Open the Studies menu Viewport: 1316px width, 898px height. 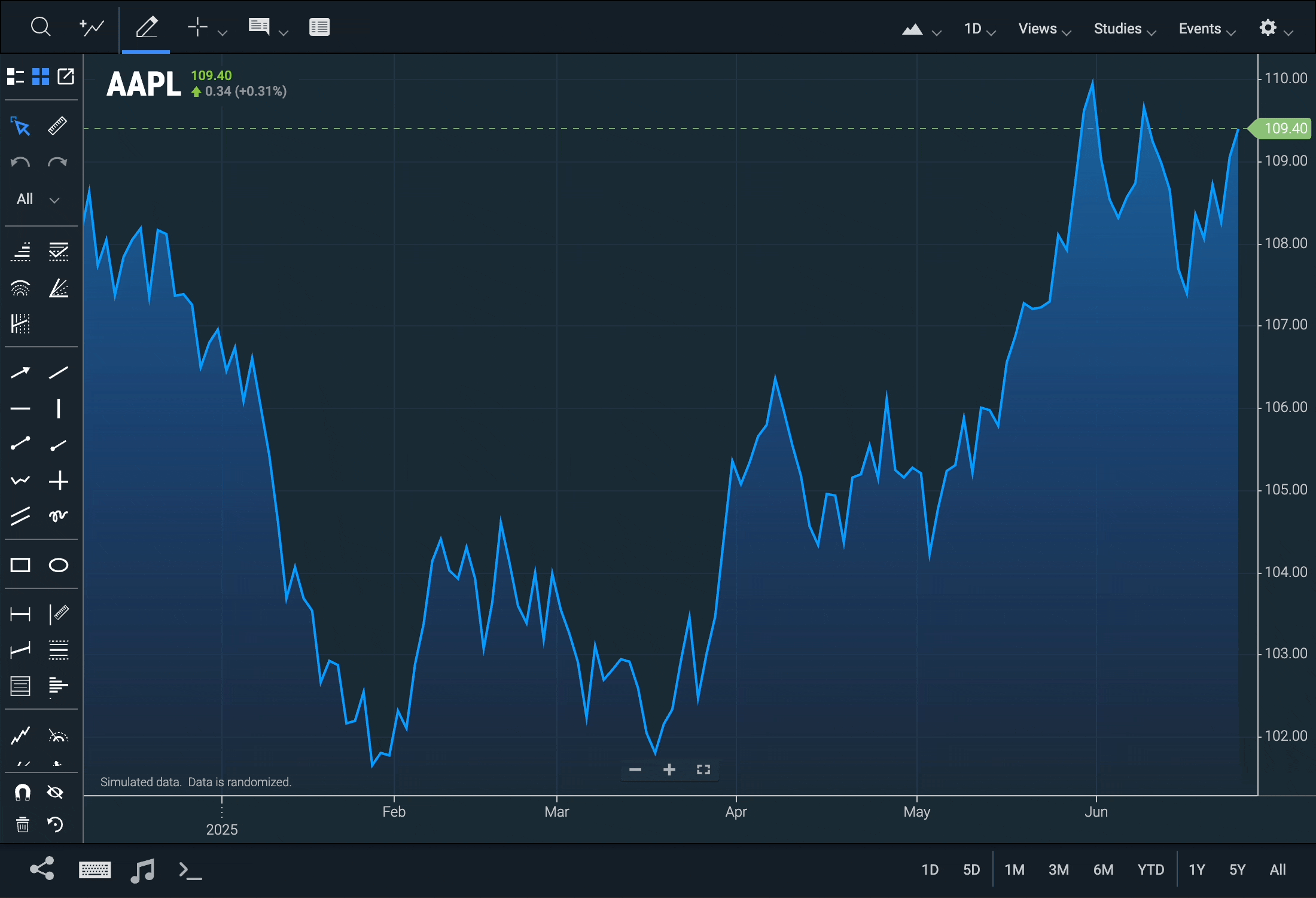1125,29
